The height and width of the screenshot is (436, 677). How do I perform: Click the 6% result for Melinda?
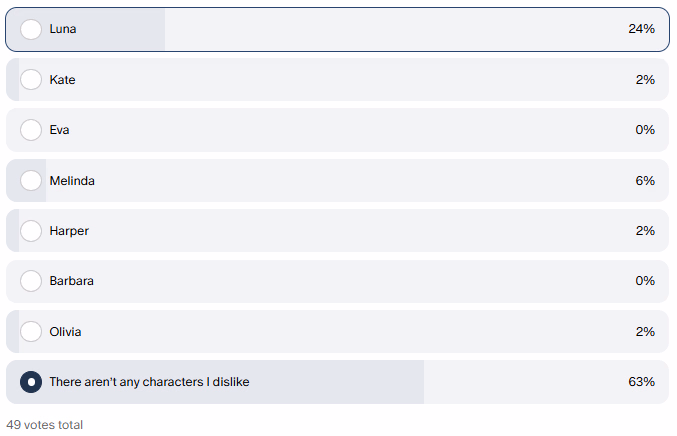point(645,181)
